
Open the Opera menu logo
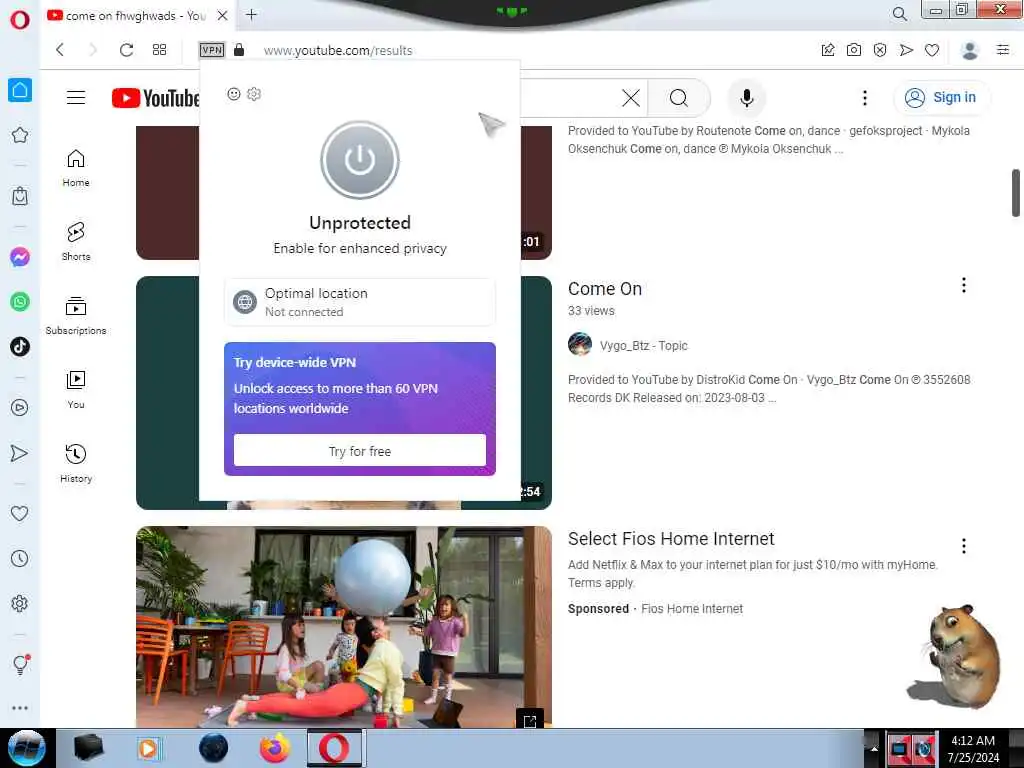20,20
